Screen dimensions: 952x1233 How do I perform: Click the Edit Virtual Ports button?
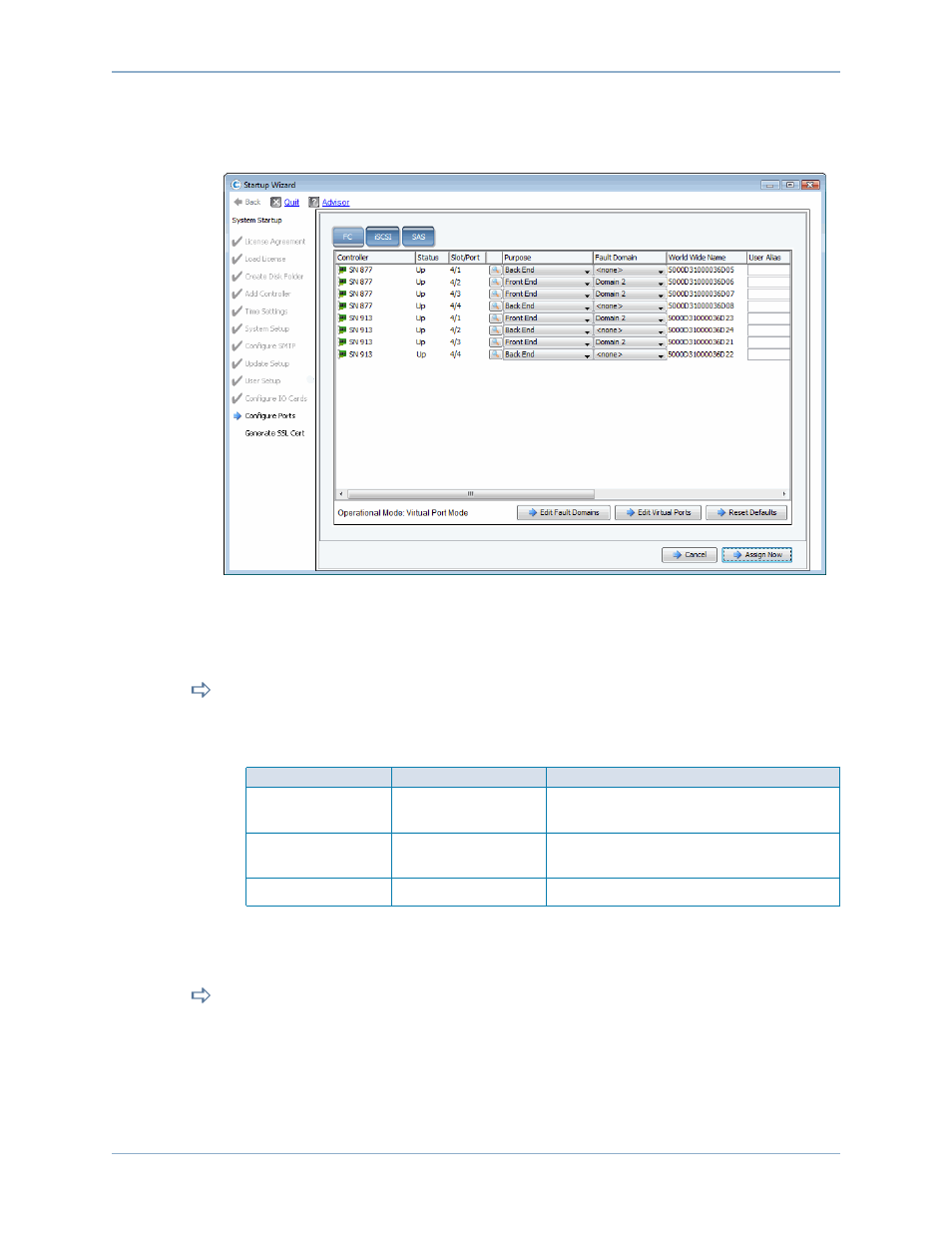click(659, 512)
